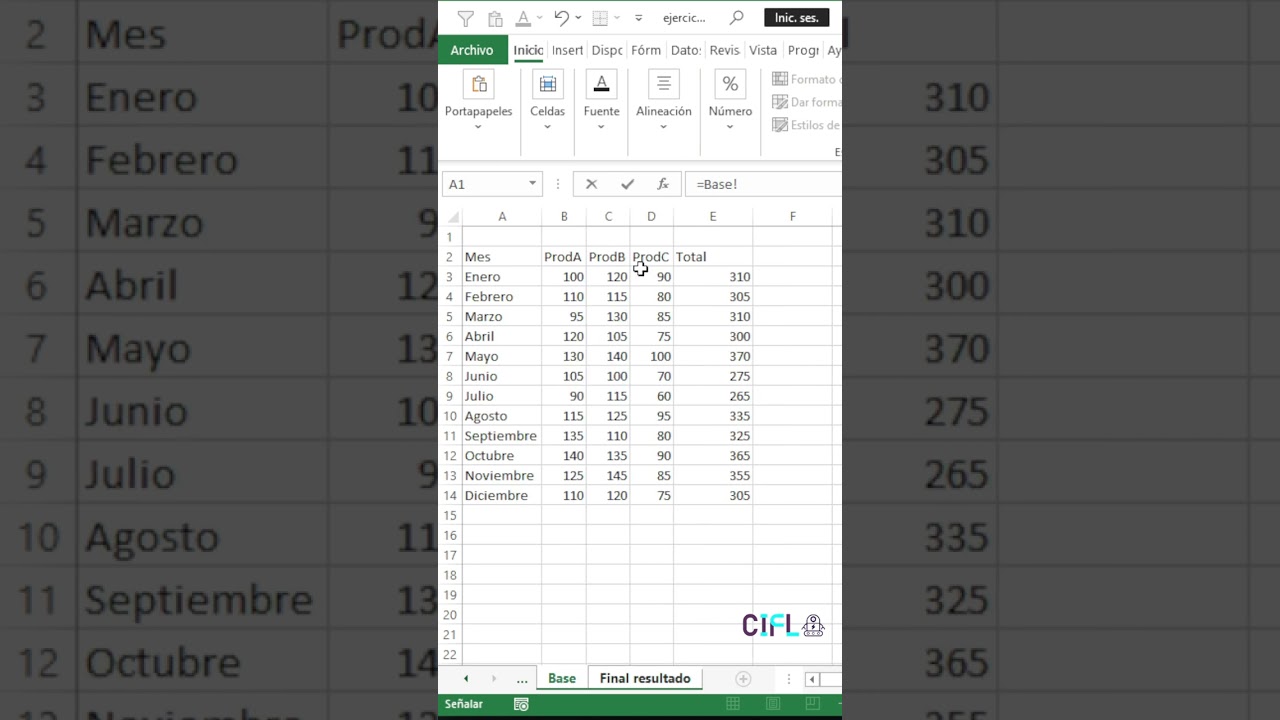Click the borders icon in quick access toolbar
This screenshot has height=720, width=1280.
pyautogui.click(x=600, y=18)
